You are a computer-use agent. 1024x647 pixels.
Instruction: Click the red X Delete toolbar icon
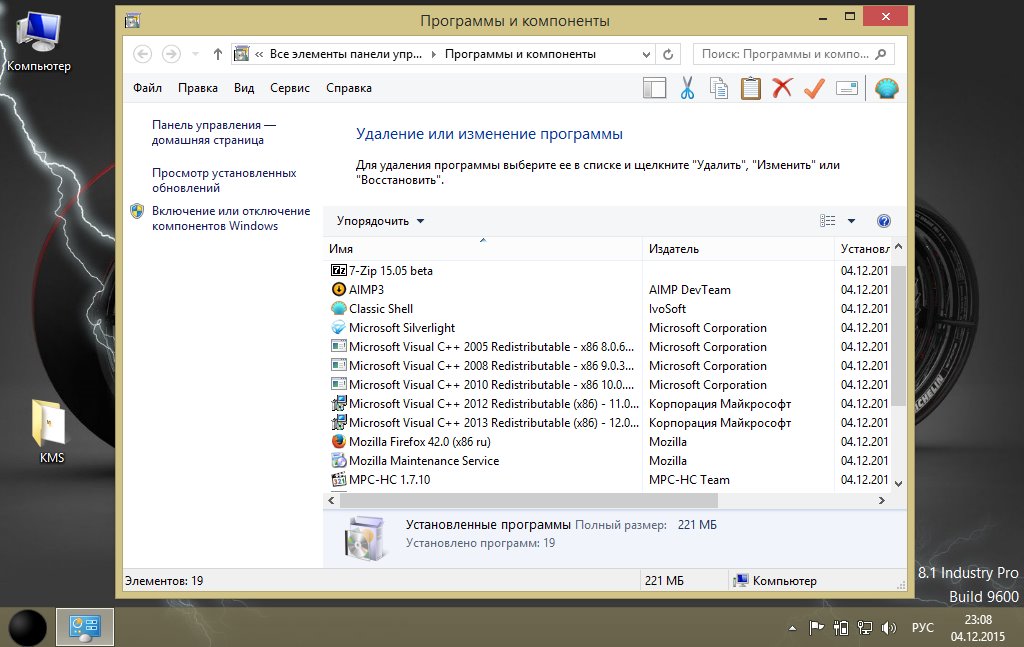782,87
